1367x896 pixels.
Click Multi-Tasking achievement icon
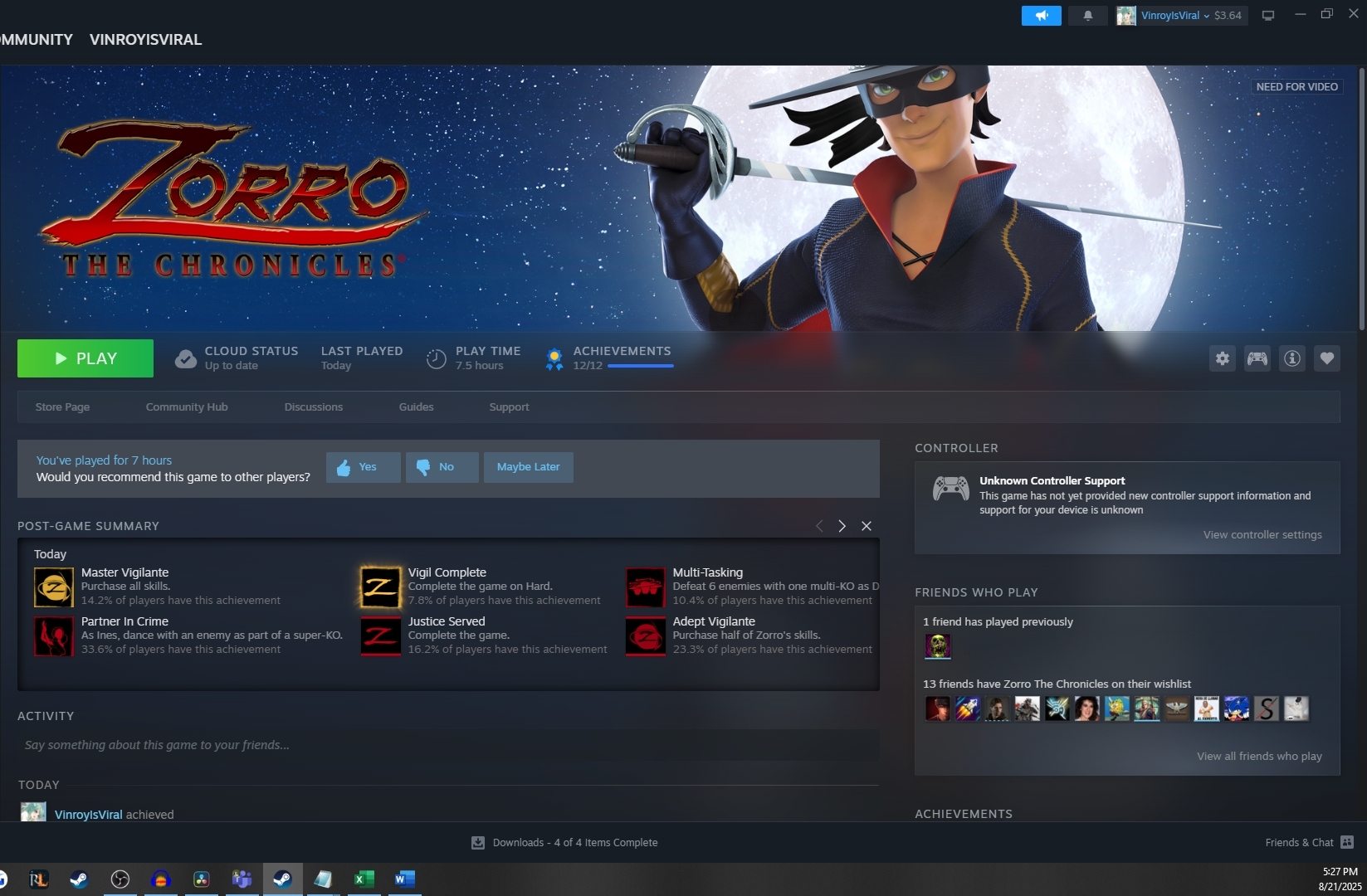[646, 587]
